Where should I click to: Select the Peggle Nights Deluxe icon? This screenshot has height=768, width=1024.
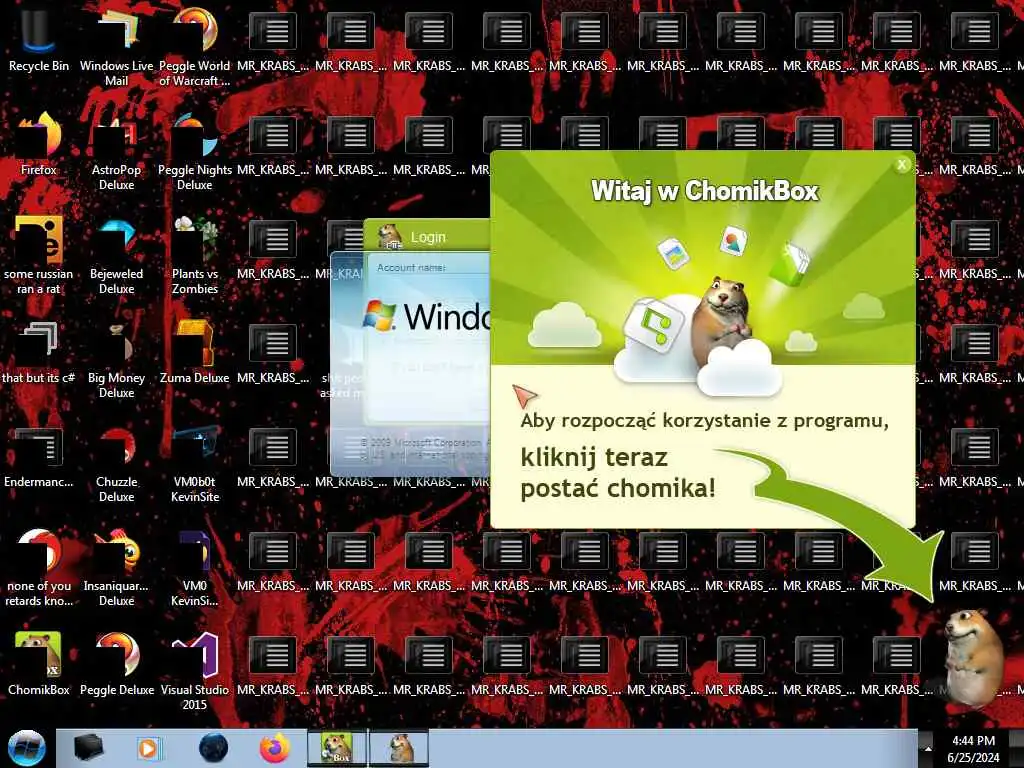195,150
